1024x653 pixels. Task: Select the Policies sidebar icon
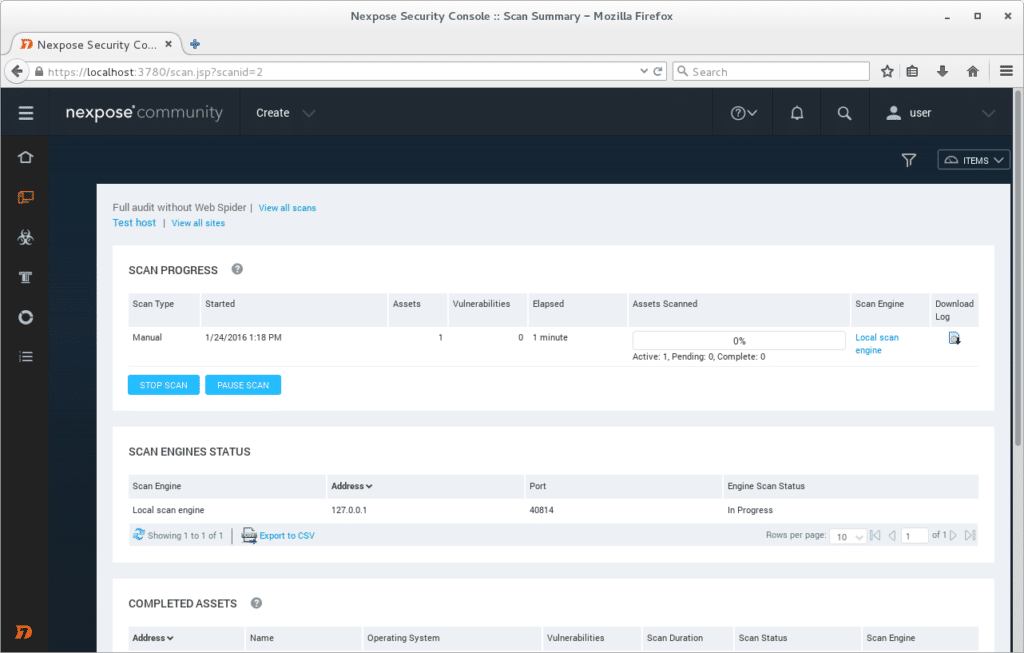point(25,277)
